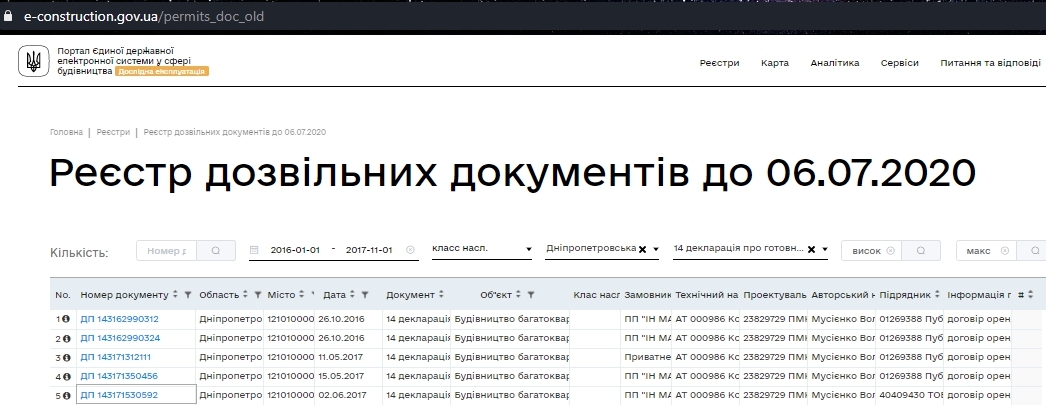
Task: Click start date 2016-01-01 field
Action: click(x=295, y=250)
